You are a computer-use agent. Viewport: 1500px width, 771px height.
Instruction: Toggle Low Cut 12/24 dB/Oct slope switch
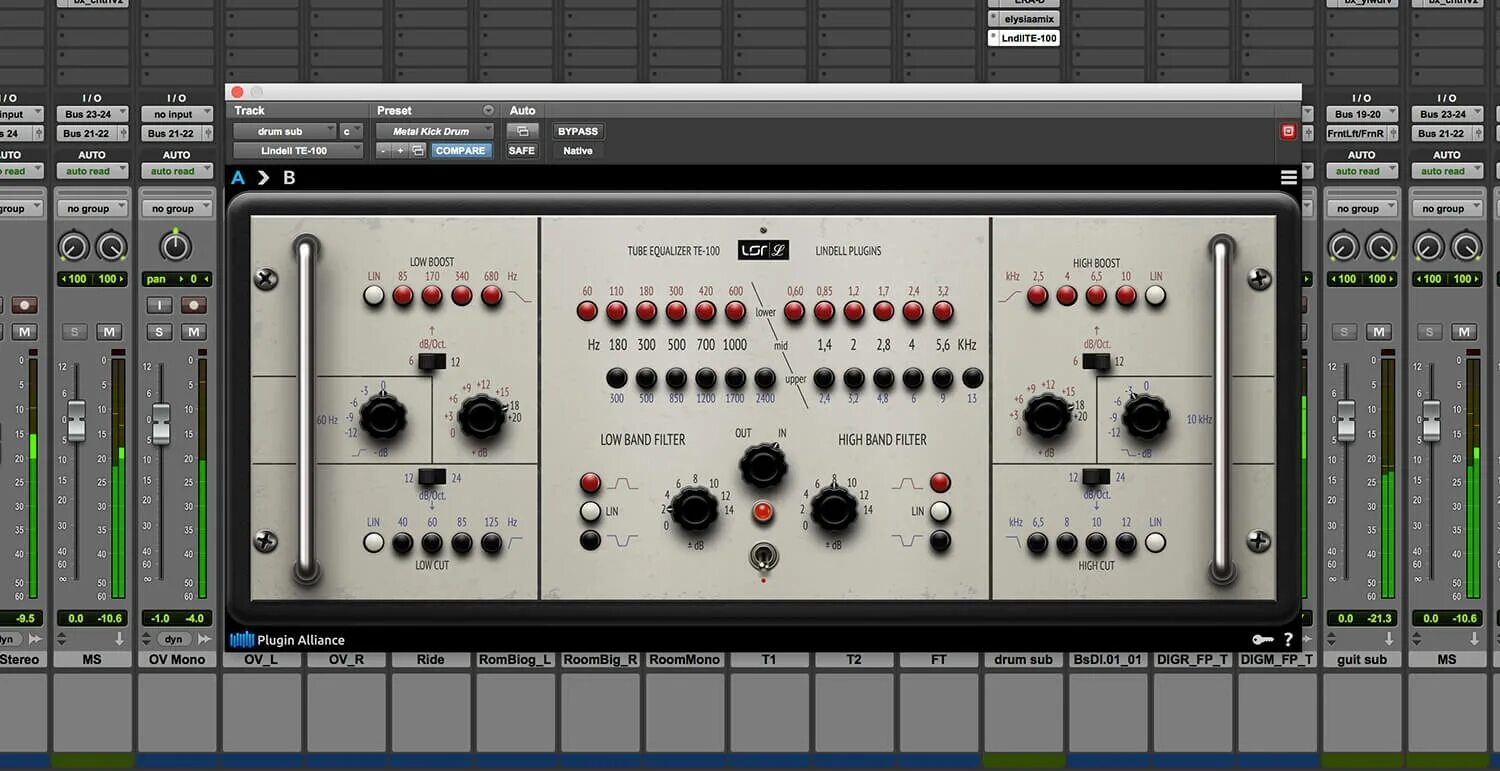(432, 477)
